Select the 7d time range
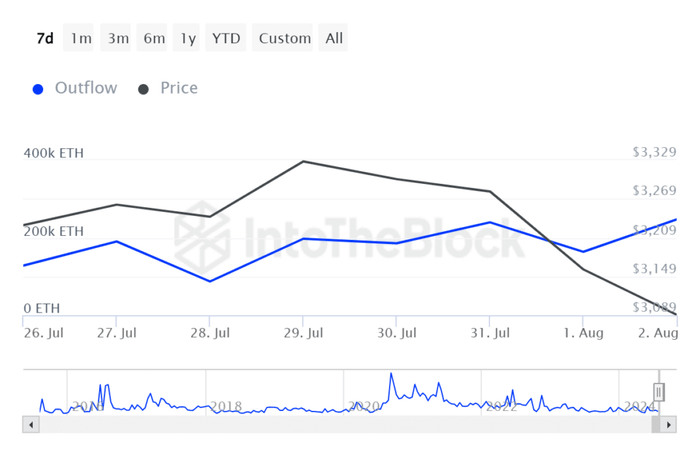Image resolution: width=700 pixels, height=467 pixels. pos(45,38)
